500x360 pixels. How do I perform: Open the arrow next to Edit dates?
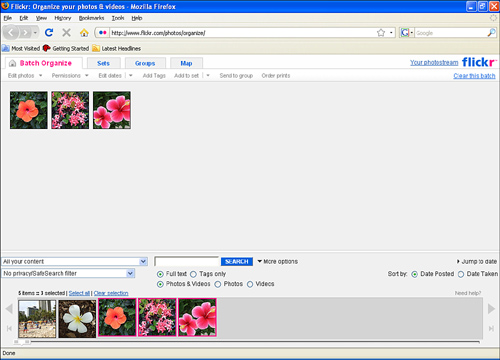pos(131,76)
